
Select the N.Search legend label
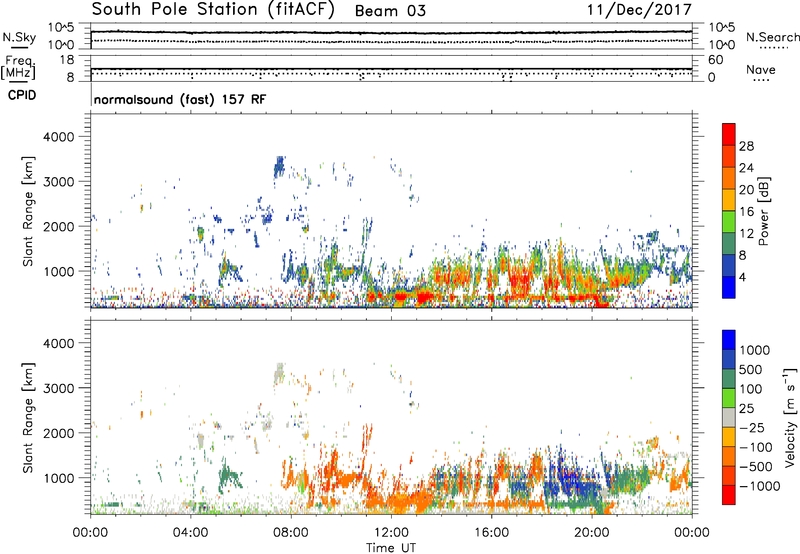coord(772,37)
